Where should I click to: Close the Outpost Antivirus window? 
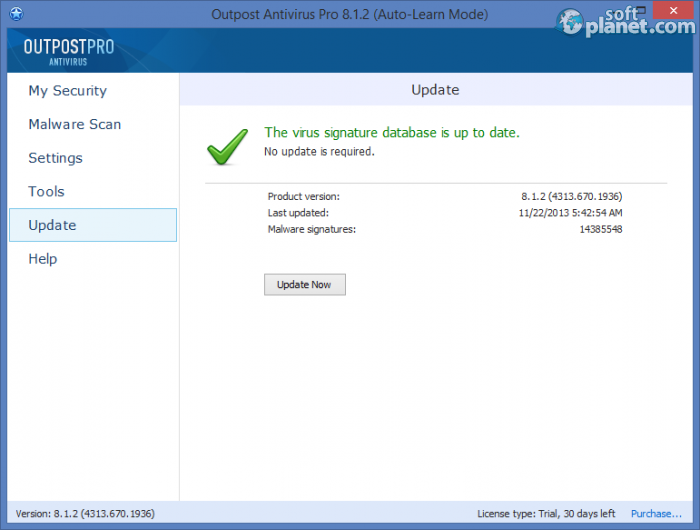click(673, 10)
